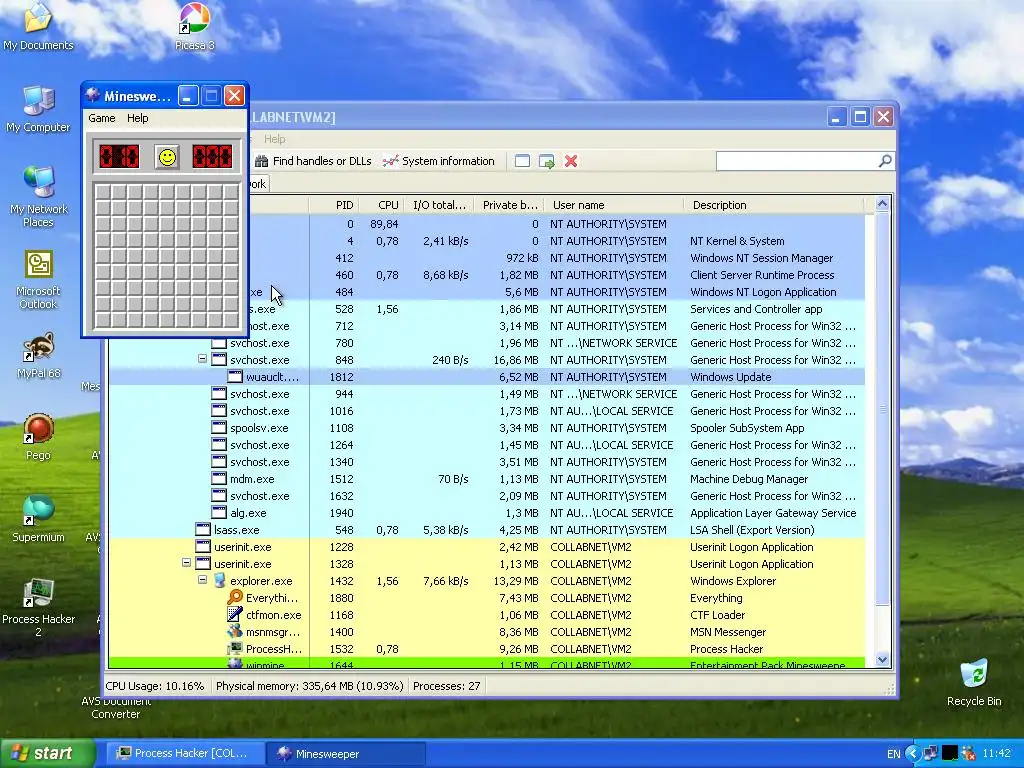Image resolution: width=1024 pixels, height=768 pixels.
Task: Collapse the explorer.exe tree node
Action: [x=202, y=580]
